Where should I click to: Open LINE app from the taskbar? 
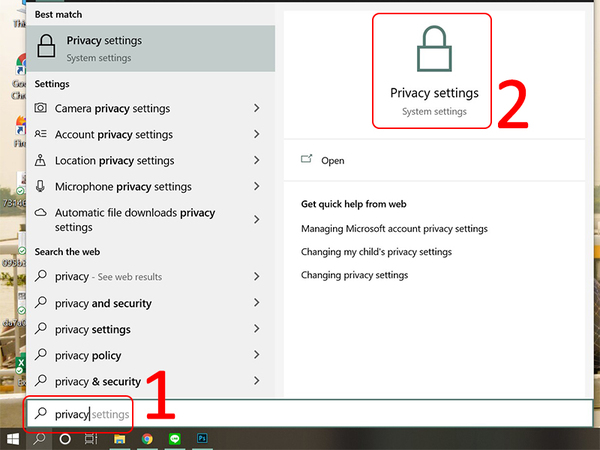(175, 439)
